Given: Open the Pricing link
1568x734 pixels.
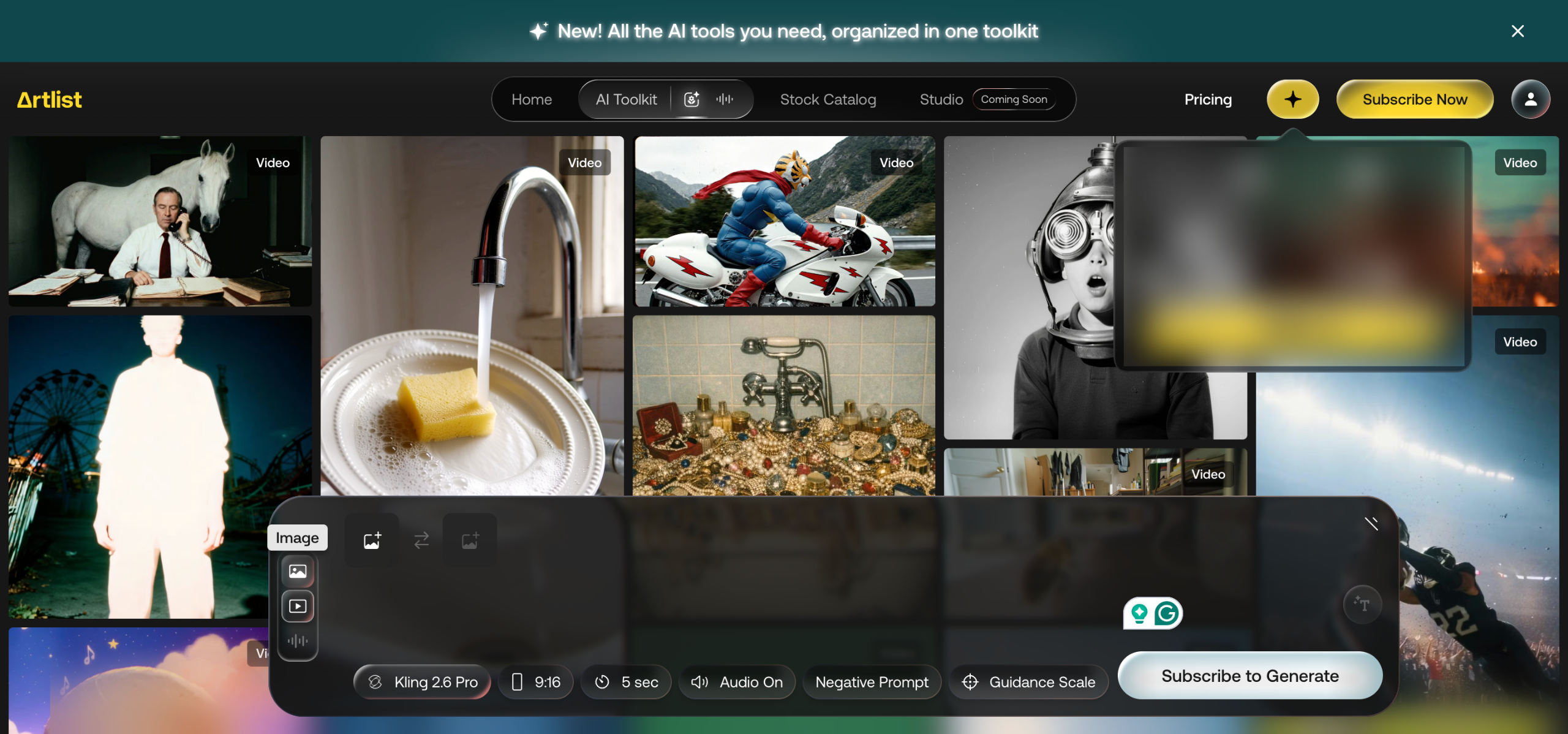Looking at the screenshot, I should [1207, 99].
